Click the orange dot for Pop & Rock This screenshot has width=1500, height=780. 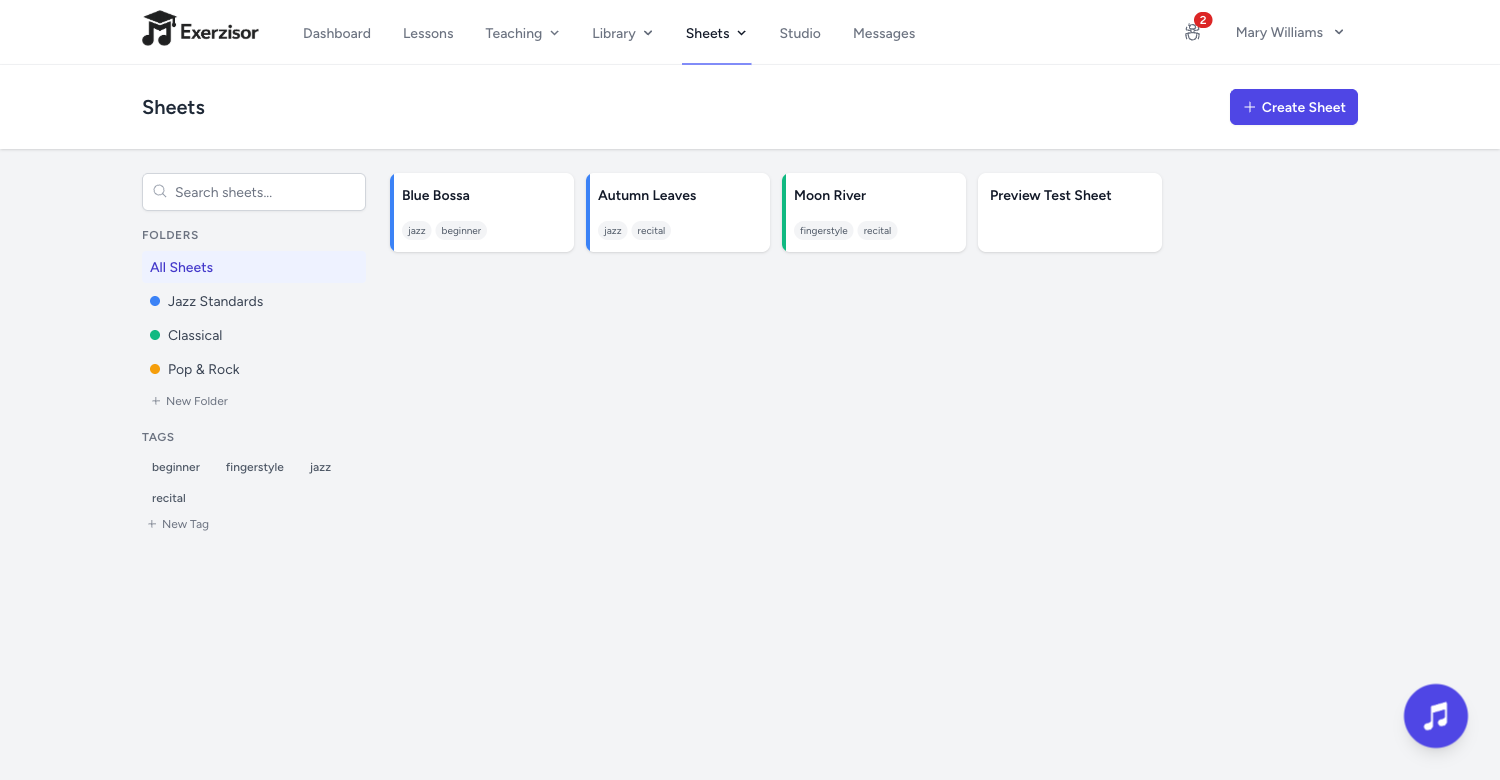pos(155,369)
